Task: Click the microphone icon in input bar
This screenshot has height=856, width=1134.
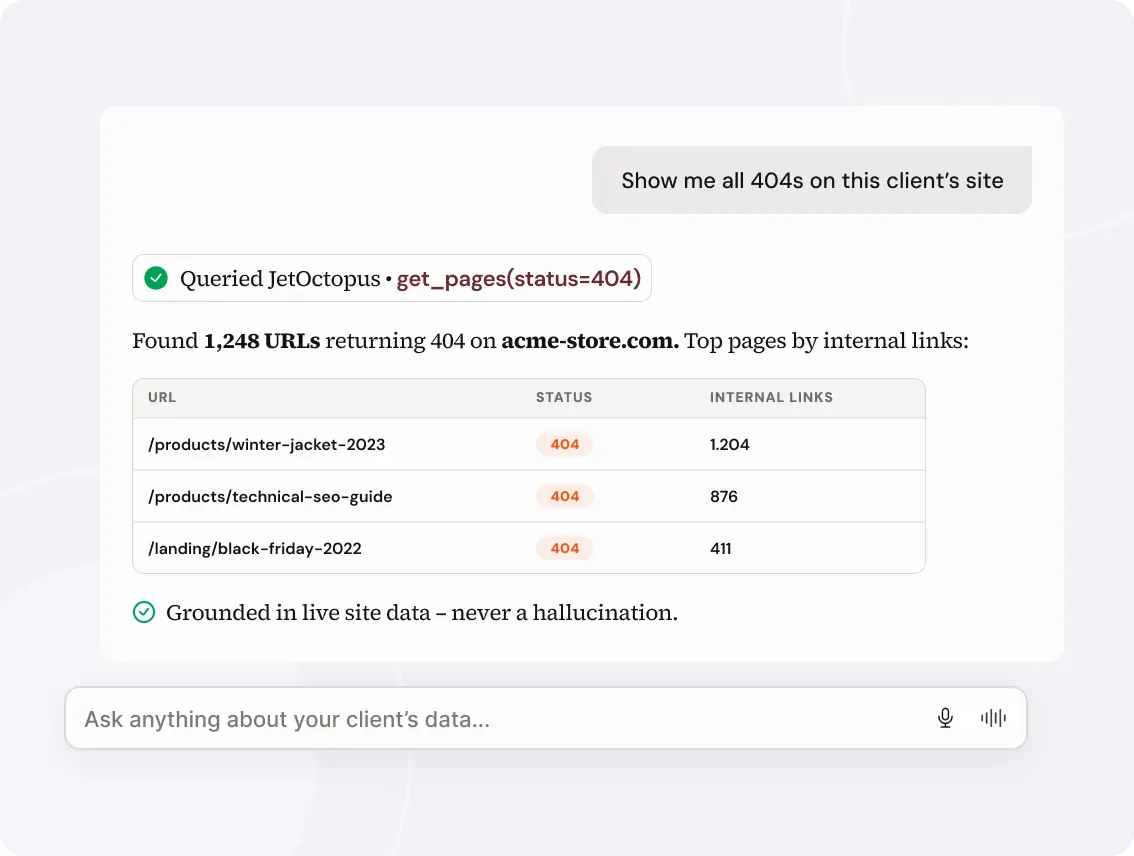Action: [945, 718]
